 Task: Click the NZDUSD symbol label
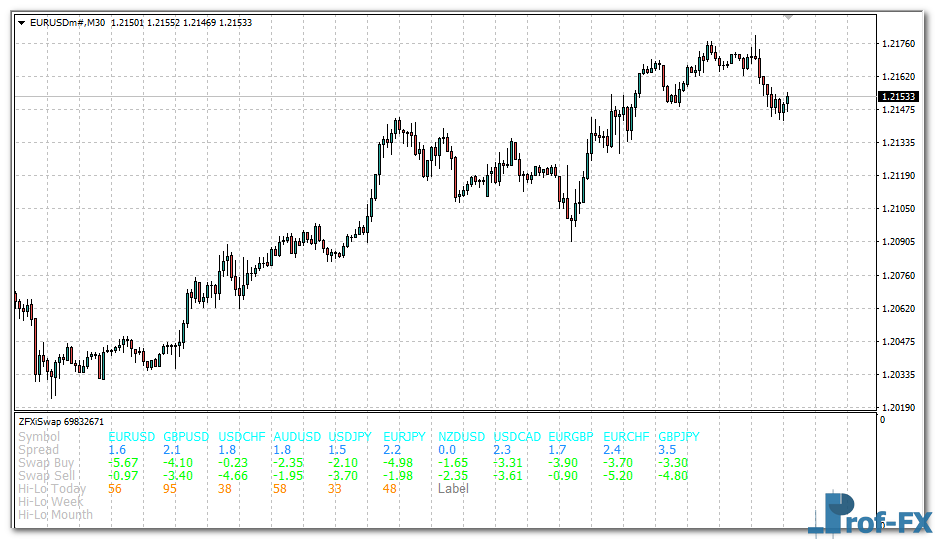[x=462, y=437]
